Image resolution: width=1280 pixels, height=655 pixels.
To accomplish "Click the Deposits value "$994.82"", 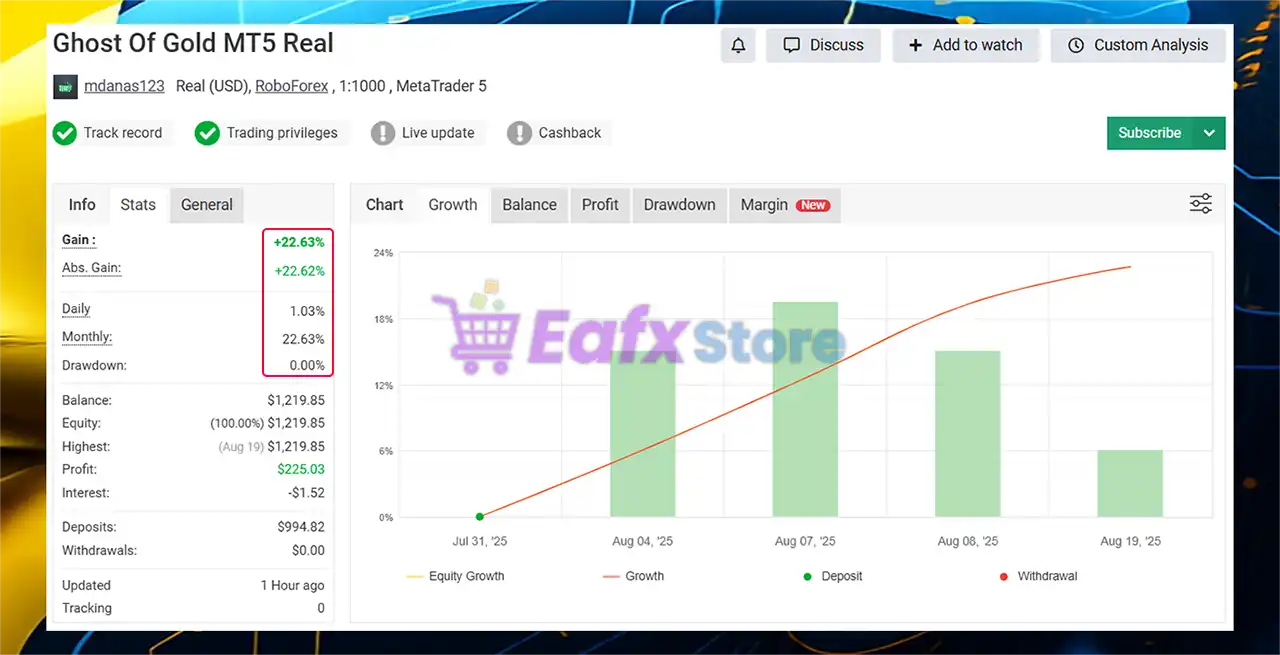I will click(301, 527).
